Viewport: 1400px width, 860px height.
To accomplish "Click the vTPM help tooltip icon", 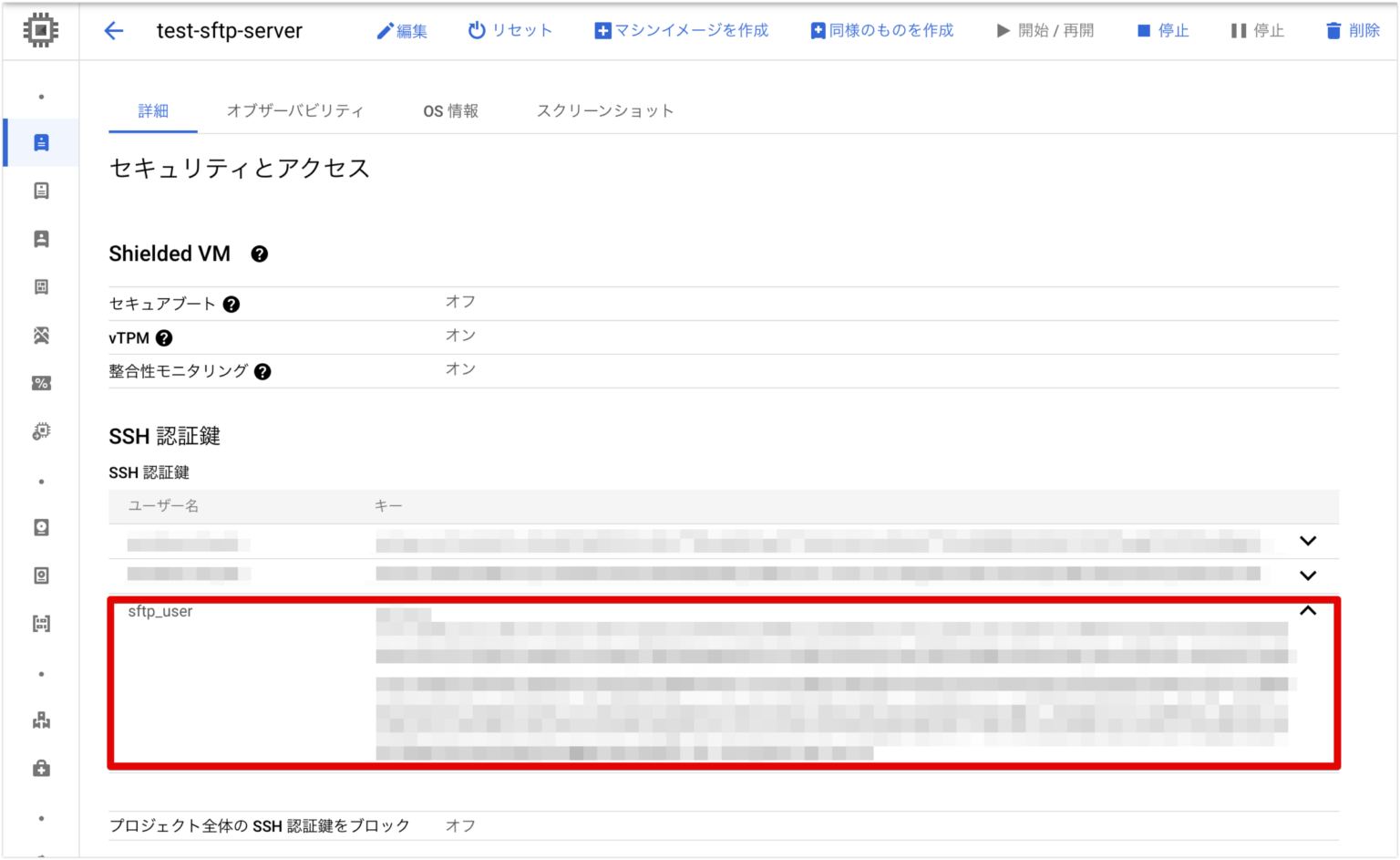I will [x=164, y=337].
